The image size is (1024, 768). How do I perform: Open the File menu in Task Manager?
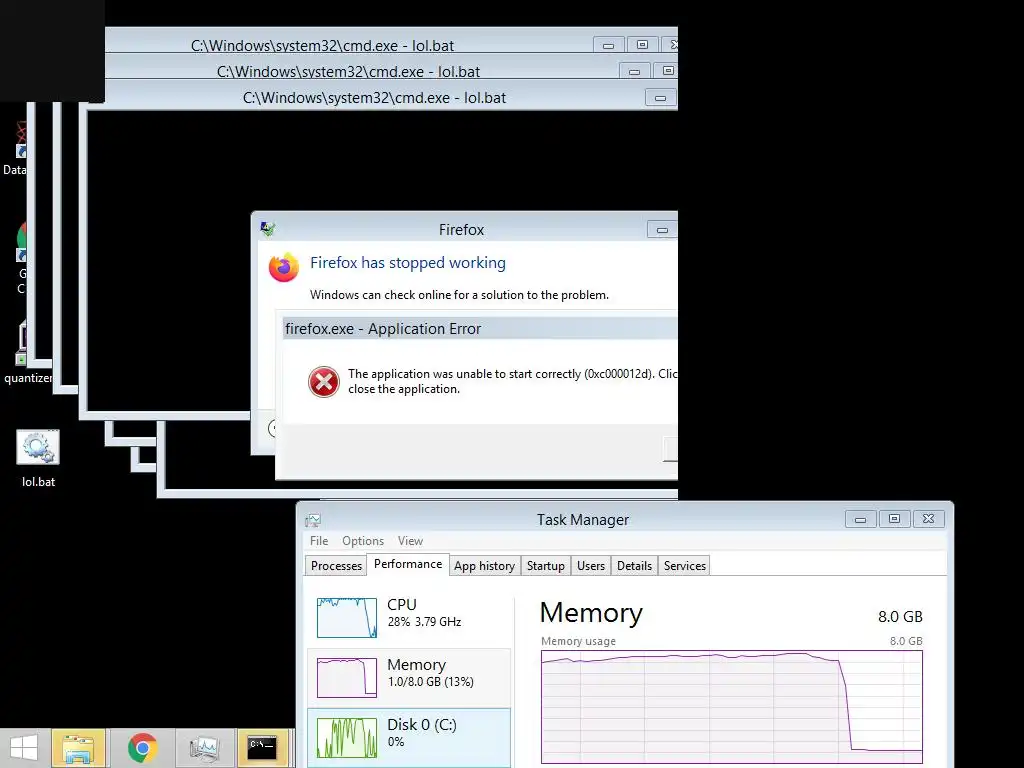point(319,541)
